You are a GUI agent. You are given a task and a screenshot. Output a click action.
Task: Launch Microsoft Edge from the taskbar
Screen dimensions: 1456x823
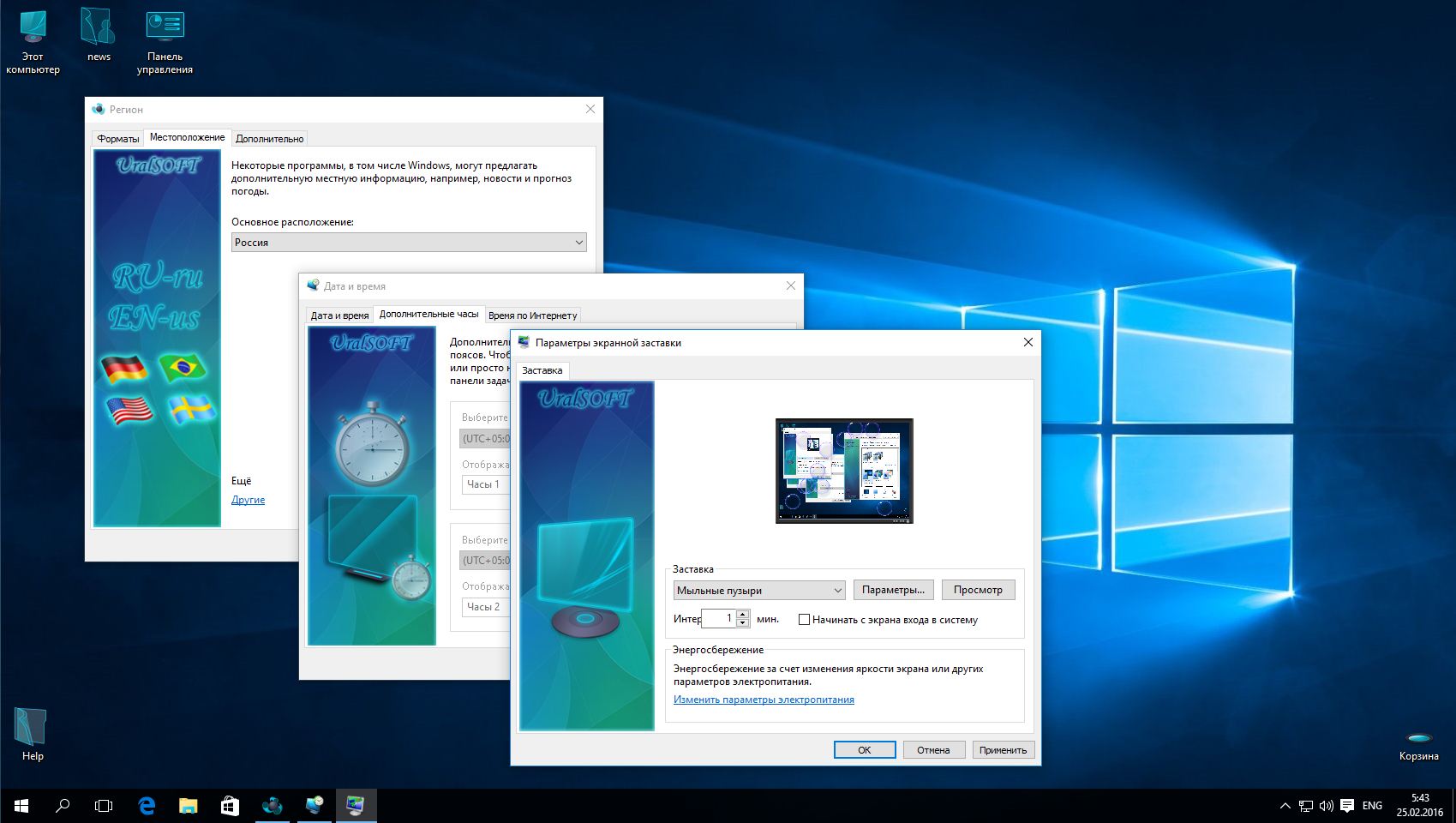(x=147, y=806)
